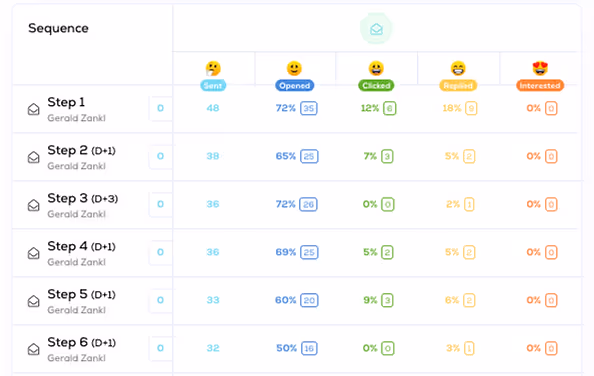Open Step 5 replied count box 2
This screenshot has height=376, width=594.
click(x=469, y=300)
